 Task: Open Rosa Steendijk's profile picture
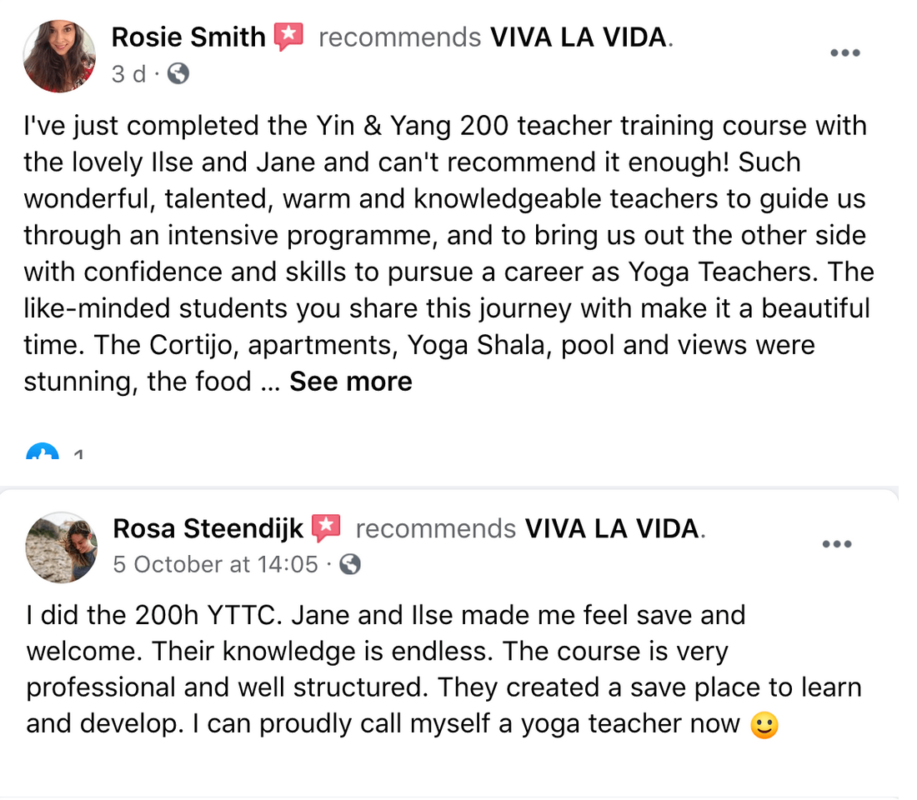[61, 547]
